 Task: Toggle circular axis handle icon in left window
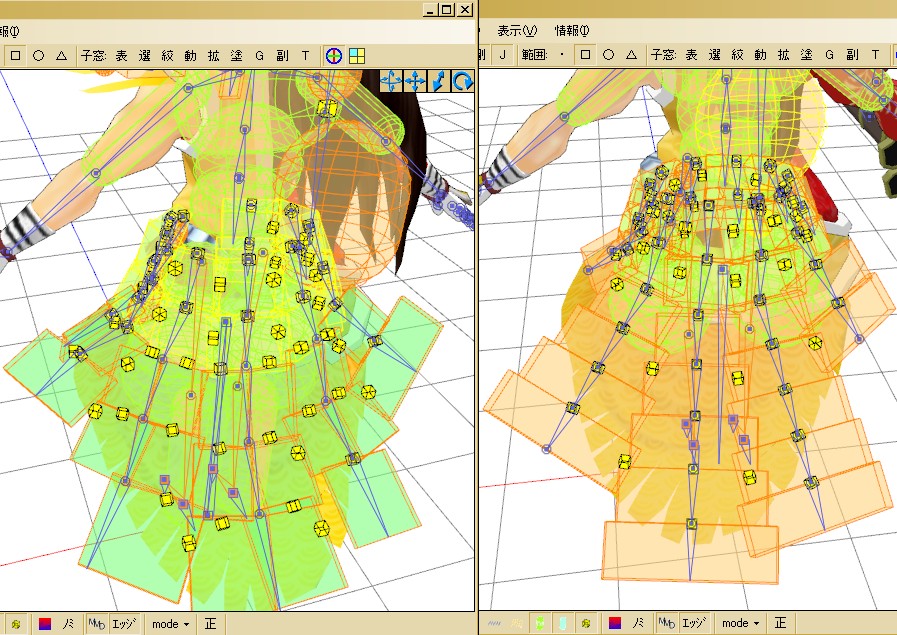click(334, 56)
